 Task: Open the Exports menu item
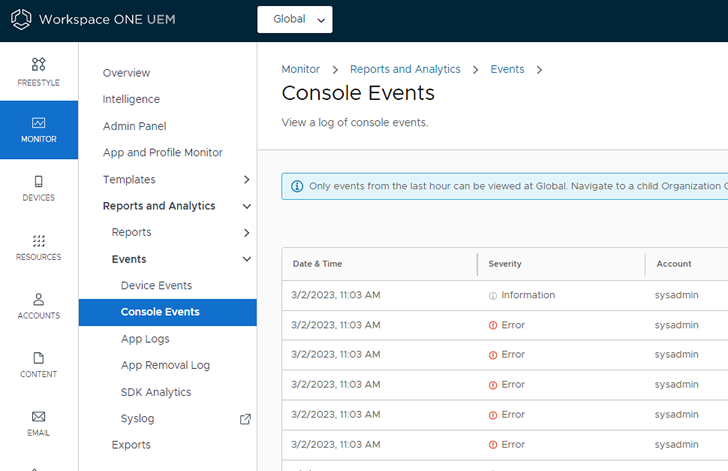pyautogui.click(x=131, y=445)
